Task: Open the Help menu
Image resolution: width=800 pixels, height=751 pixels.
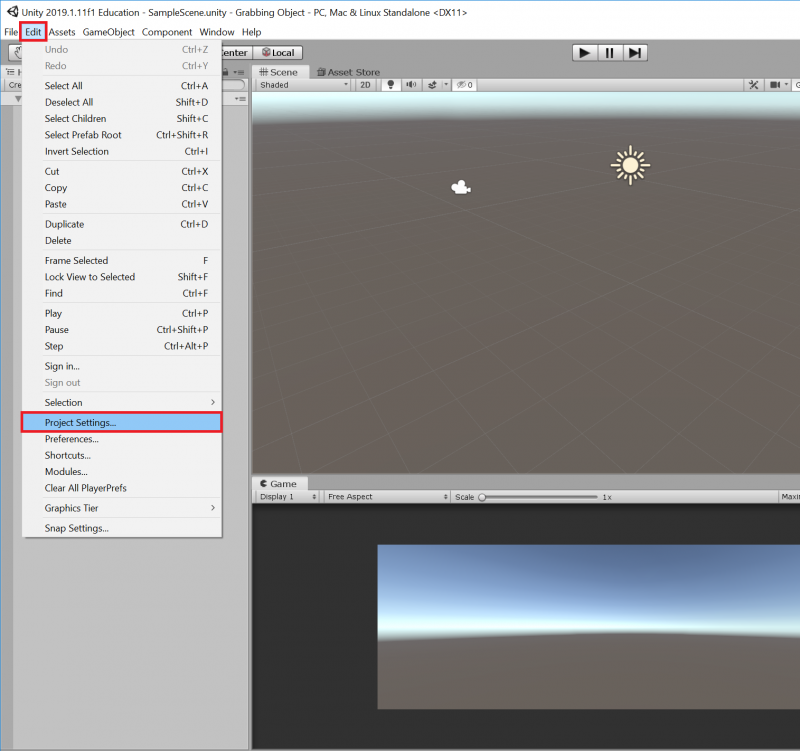Action: [x=252, y=32]
